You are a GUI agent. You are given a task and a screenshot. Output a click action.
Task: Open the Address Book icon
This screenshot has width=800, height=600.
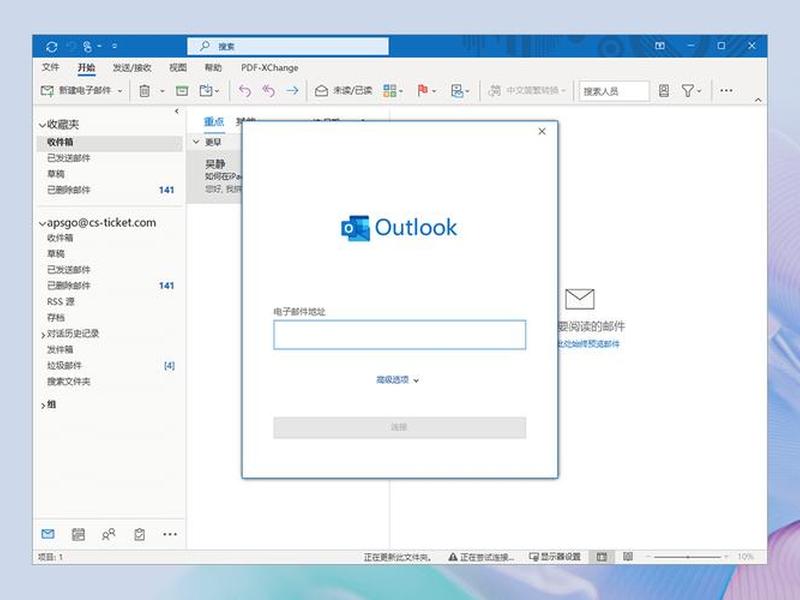point(664,91)
